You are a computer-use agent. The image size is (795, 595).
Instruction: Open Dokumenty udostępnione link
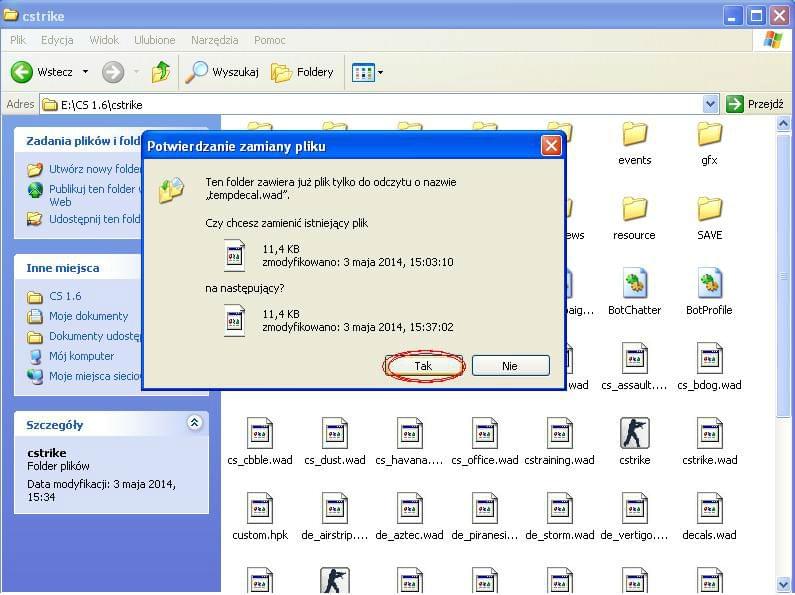pyautogui.click(x=85, y=337)
